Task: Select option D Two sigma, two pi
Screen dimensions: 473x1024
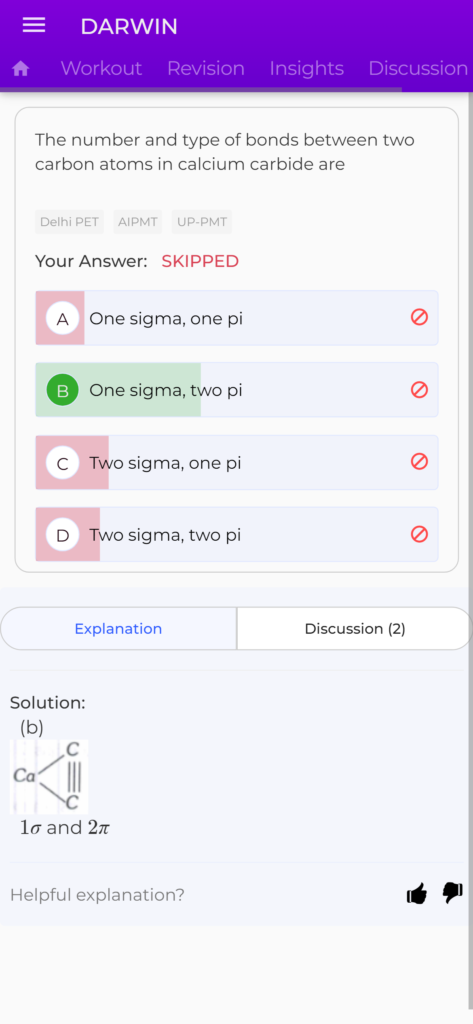Action: (x=236, y=534)
